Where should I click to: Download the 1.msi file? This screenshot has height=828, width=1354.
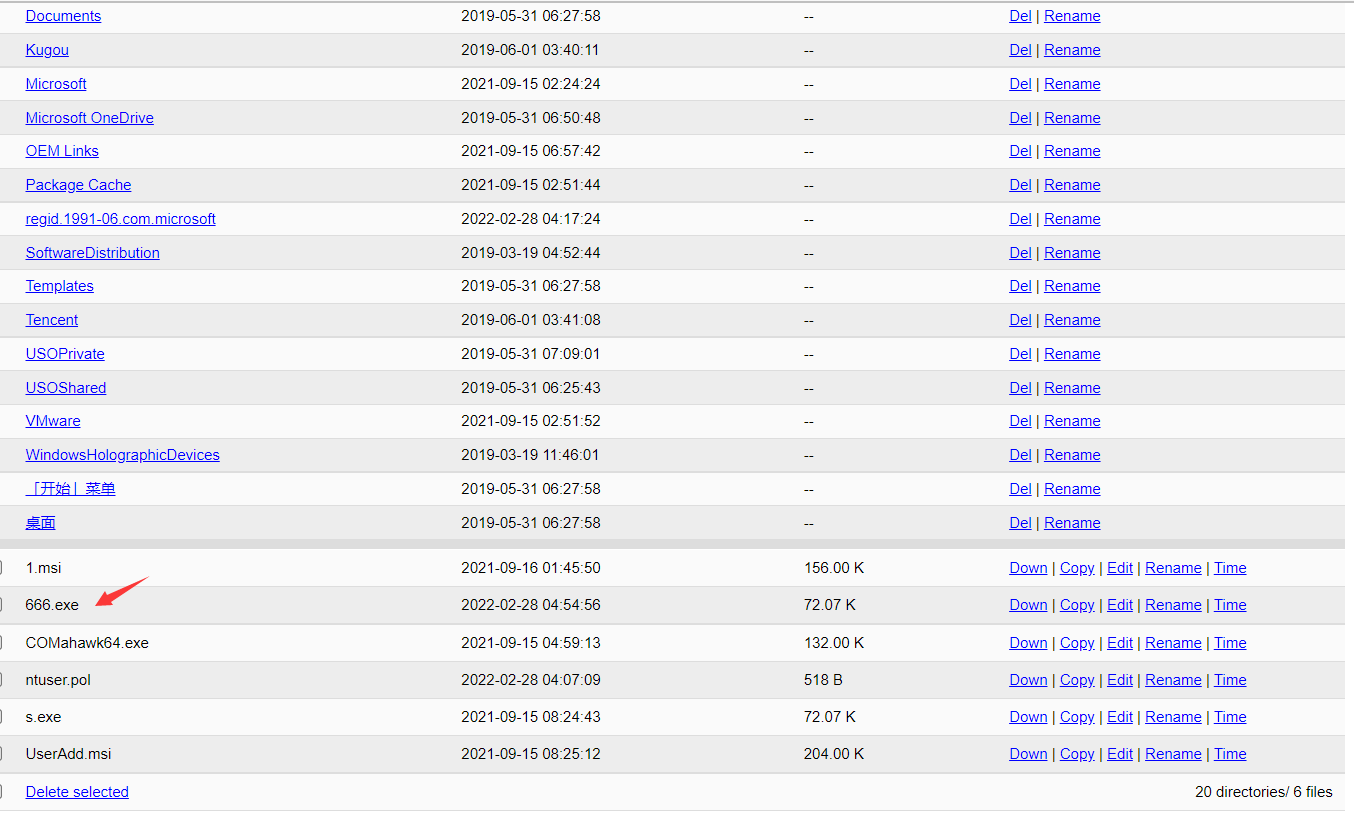pyautogui.click(x=1028, y=568)
